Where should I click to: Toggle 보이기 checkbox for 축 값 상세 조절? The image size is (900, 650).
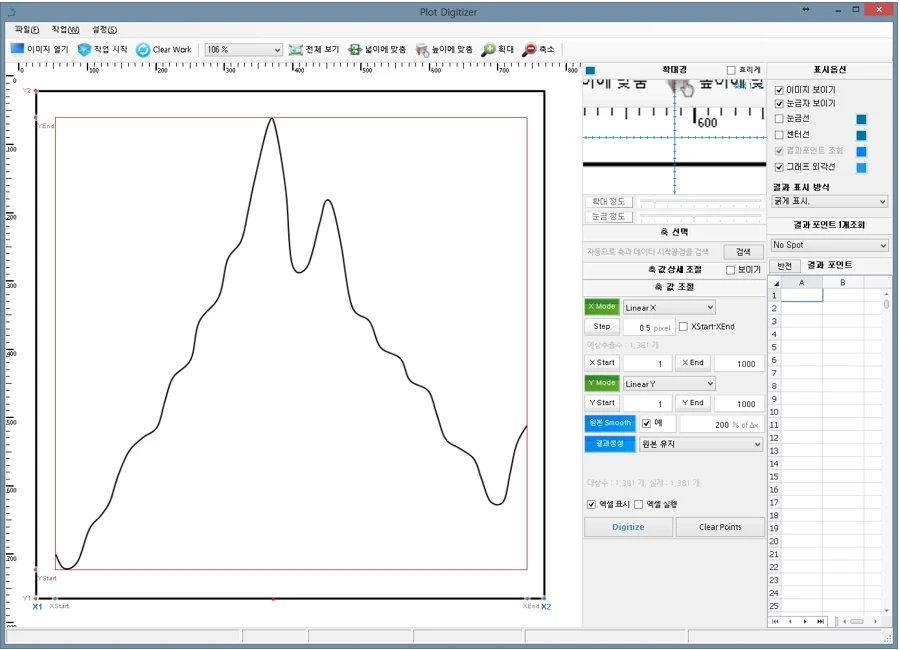click(730, 270)
